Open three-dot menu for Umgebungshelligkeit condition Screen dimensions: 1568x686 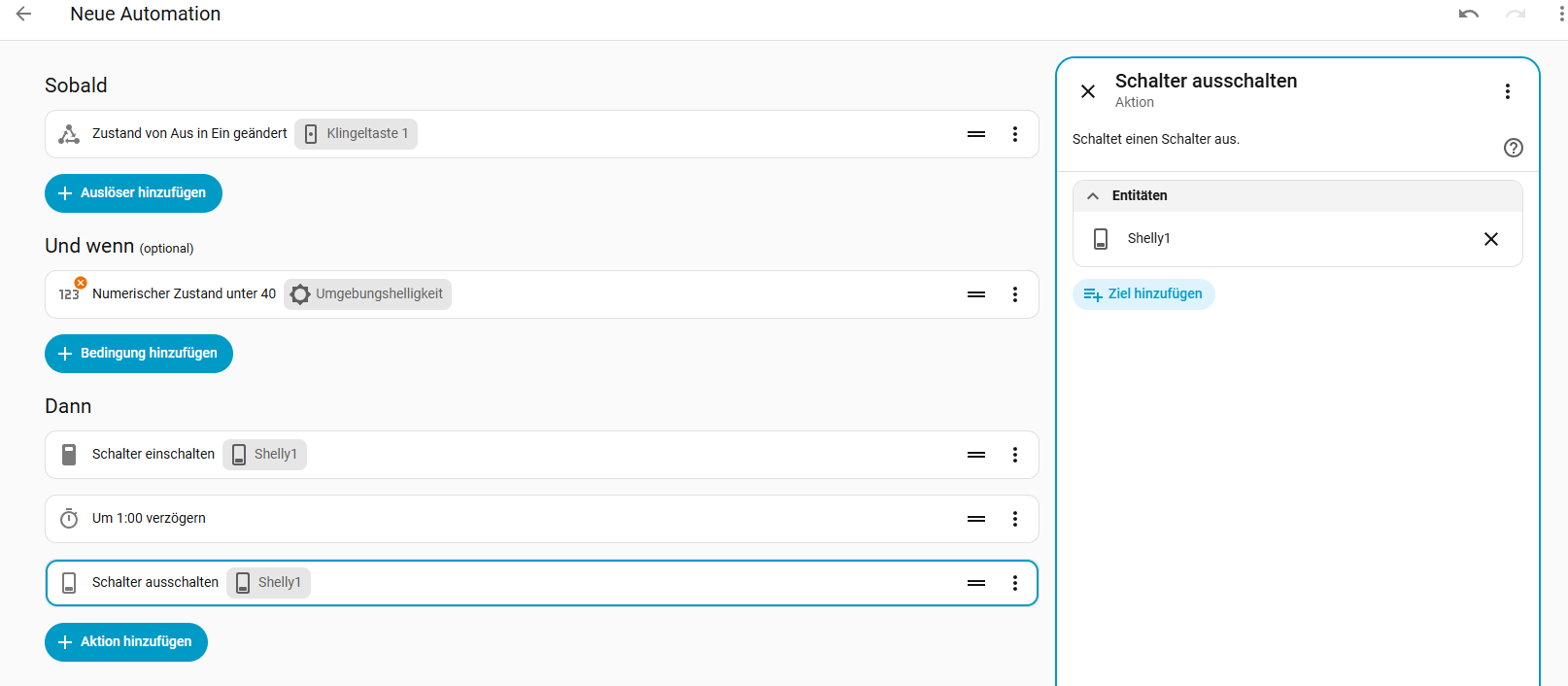pos(1015,294)
